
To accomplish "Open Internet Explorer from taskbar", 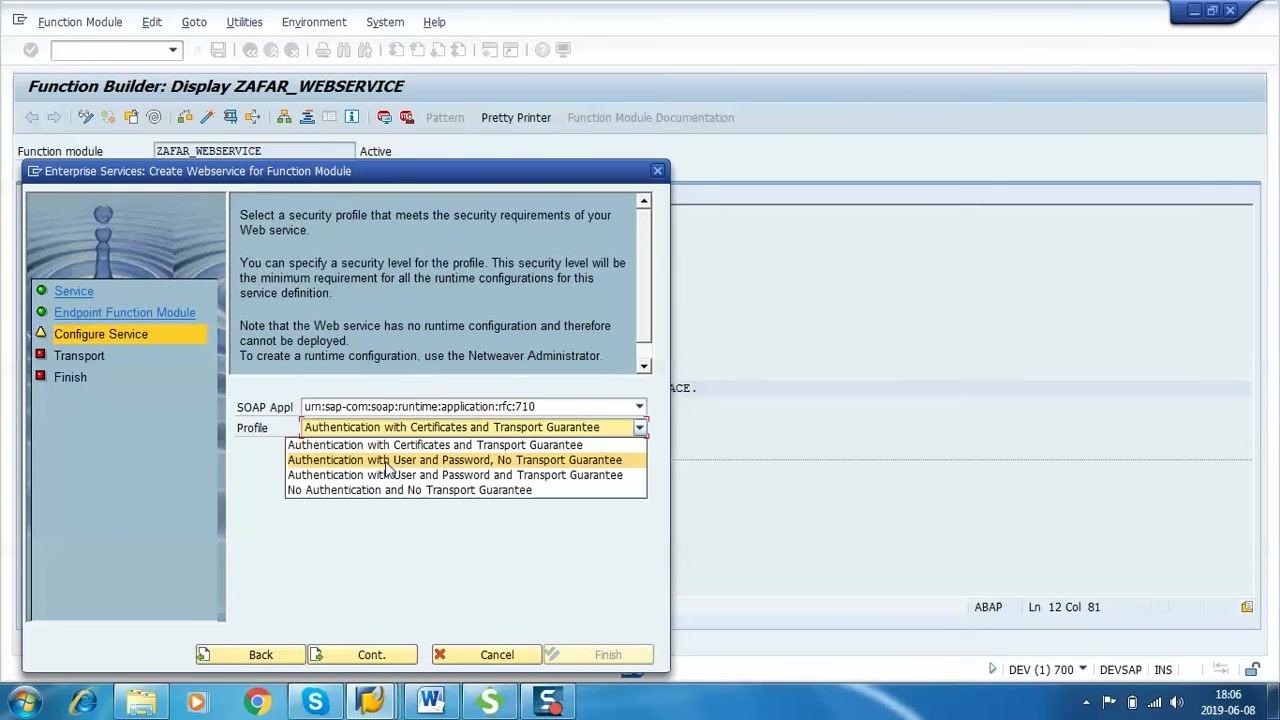I will (83, 702).
